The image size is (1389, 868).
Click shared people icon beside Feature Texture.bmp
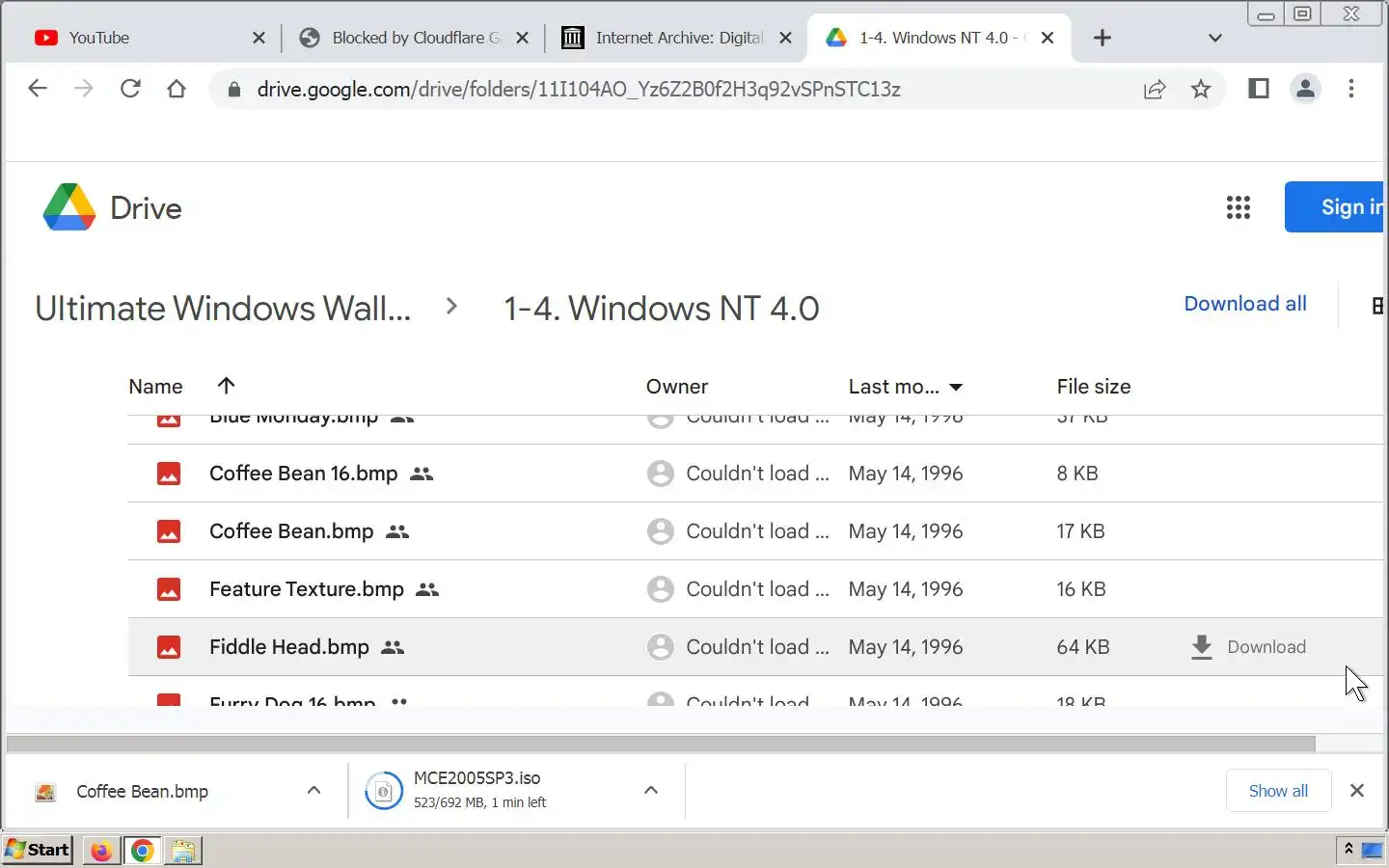tap(427, 589)
